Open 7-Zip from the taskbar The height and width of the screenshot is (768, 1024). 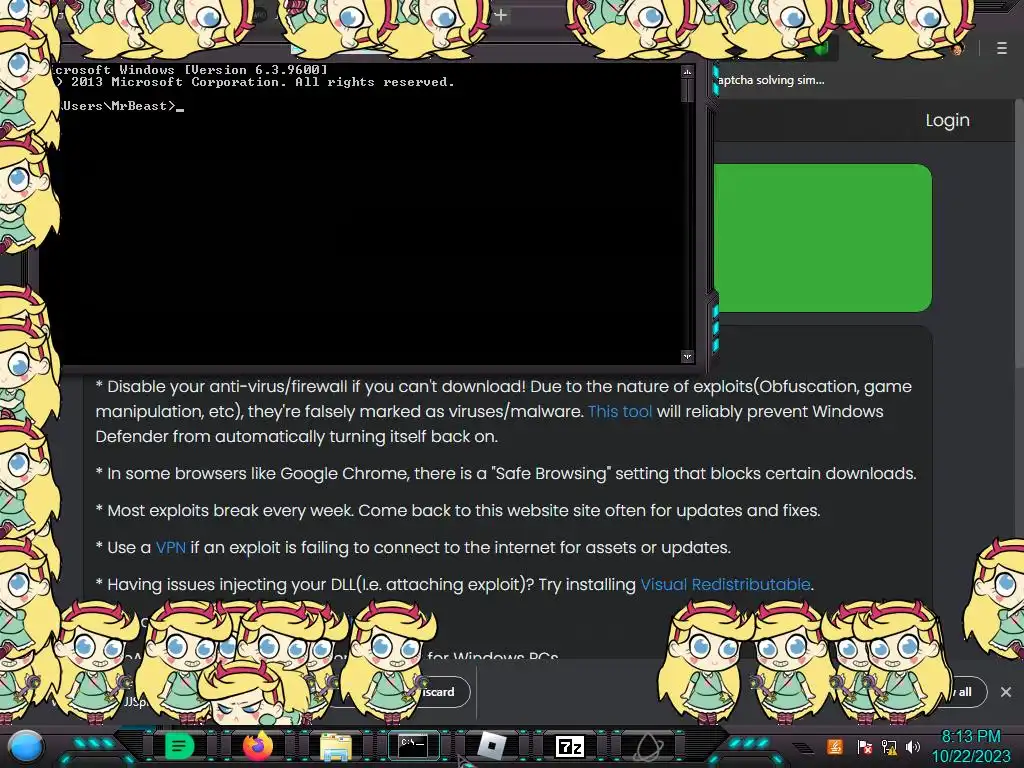tap(569, 746)
